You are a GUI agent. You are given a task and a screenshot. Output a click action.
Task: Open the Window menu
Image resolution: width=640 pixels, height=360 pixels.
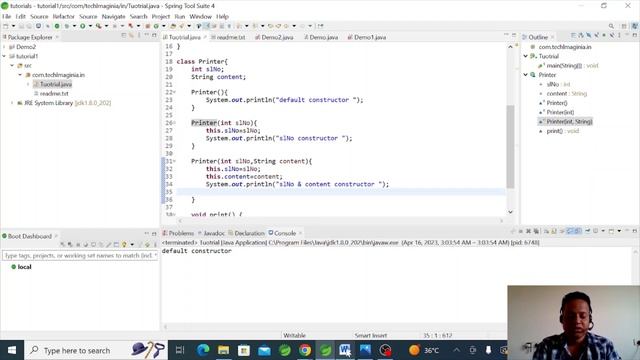tap(200, 16)
